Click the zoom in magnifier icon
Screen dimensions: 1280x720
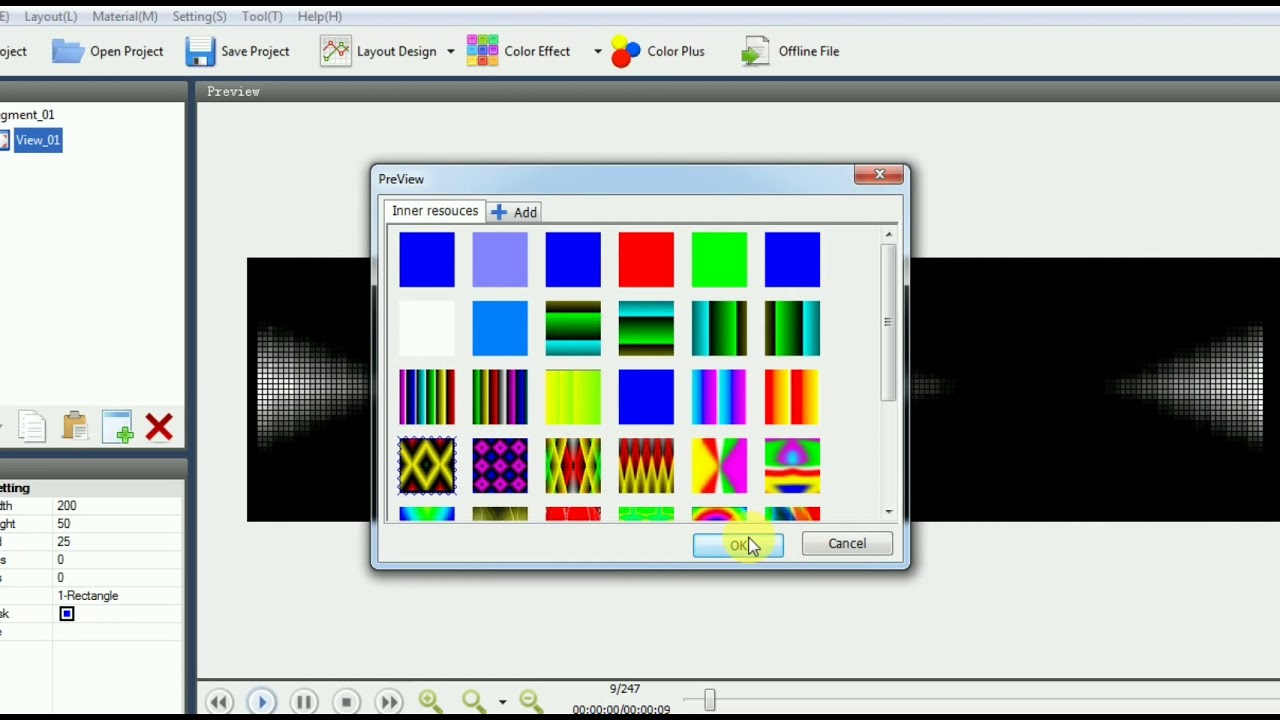pyautogui.click(x=431, y=702)
